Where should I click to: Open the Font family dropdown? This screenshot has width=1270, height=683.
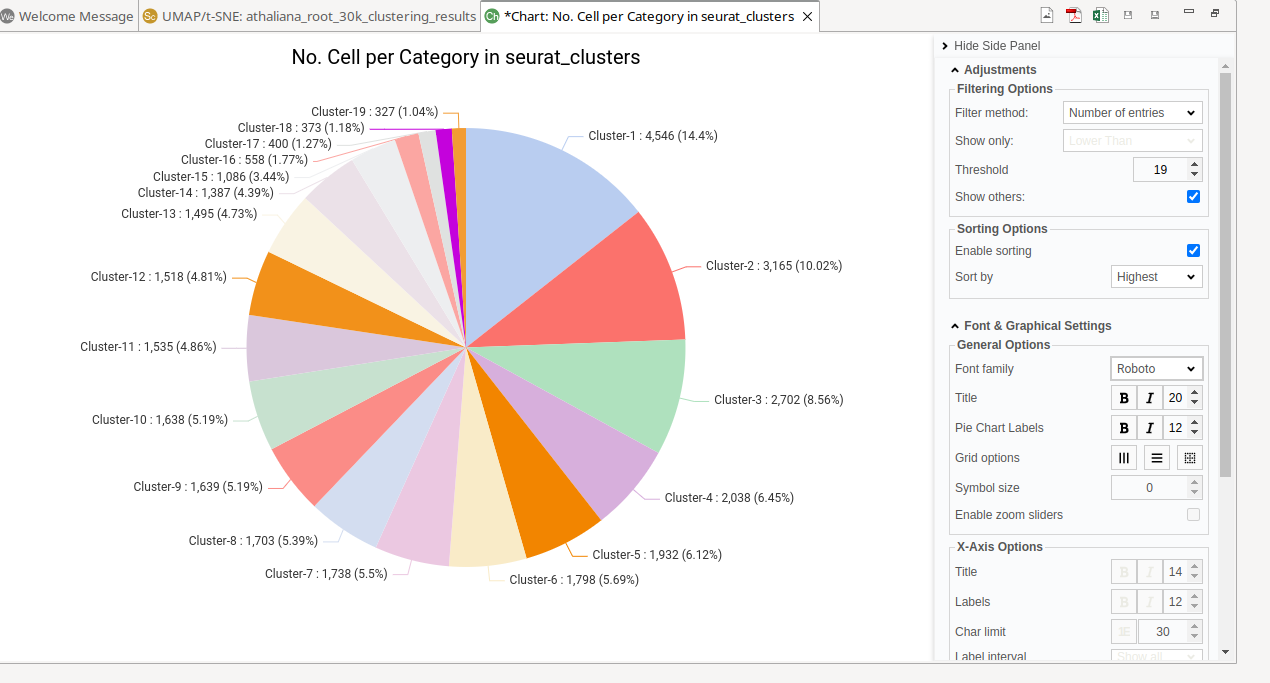(1156, 369)
